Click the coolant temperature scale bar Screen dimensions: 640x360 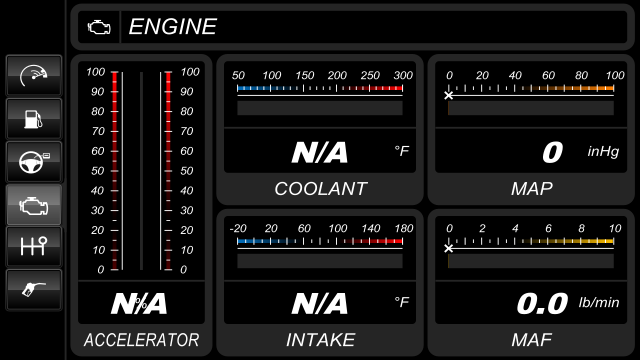click(x=320, y=89)
